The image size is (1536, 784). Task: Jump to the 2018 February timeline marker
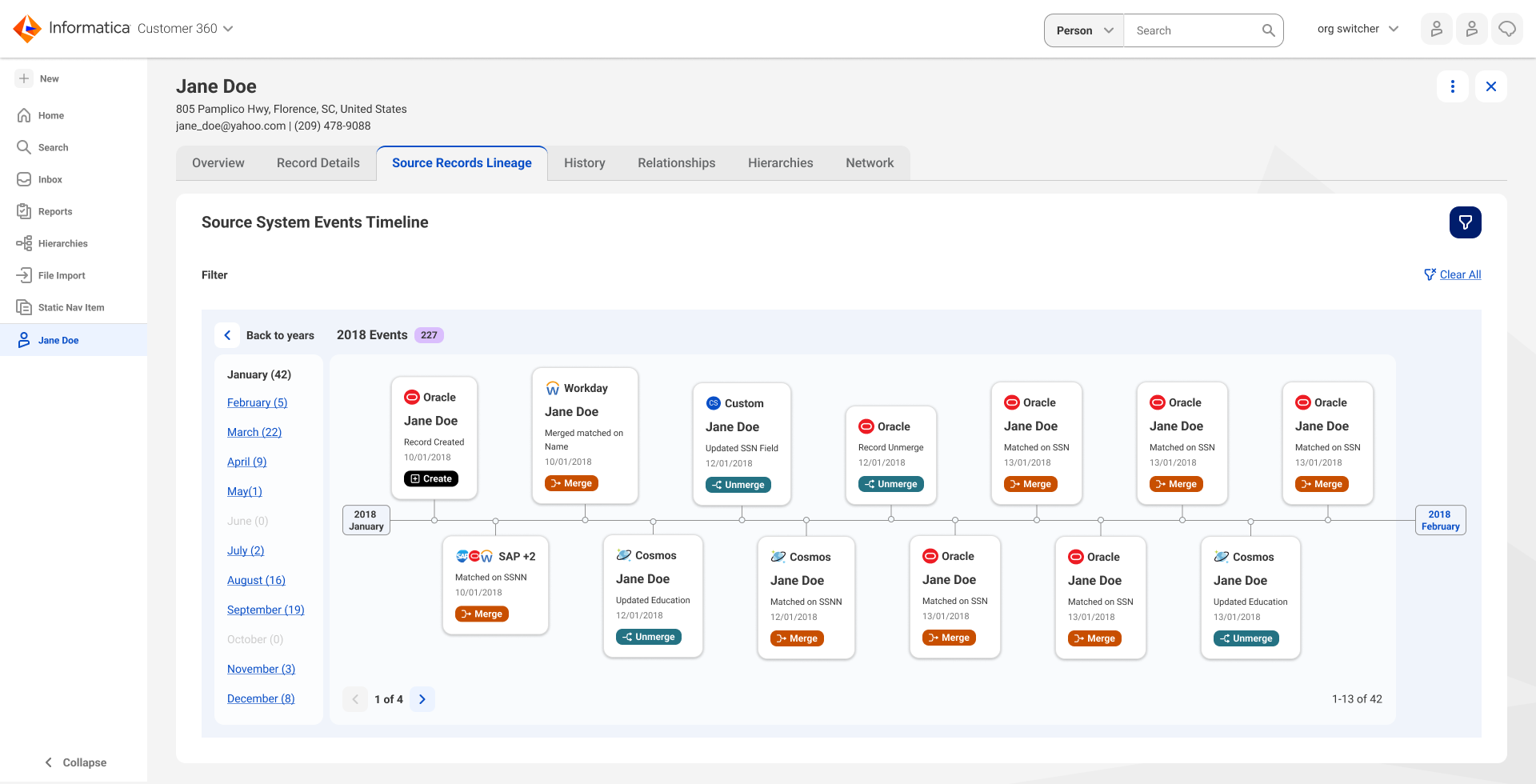(1440, 520)
